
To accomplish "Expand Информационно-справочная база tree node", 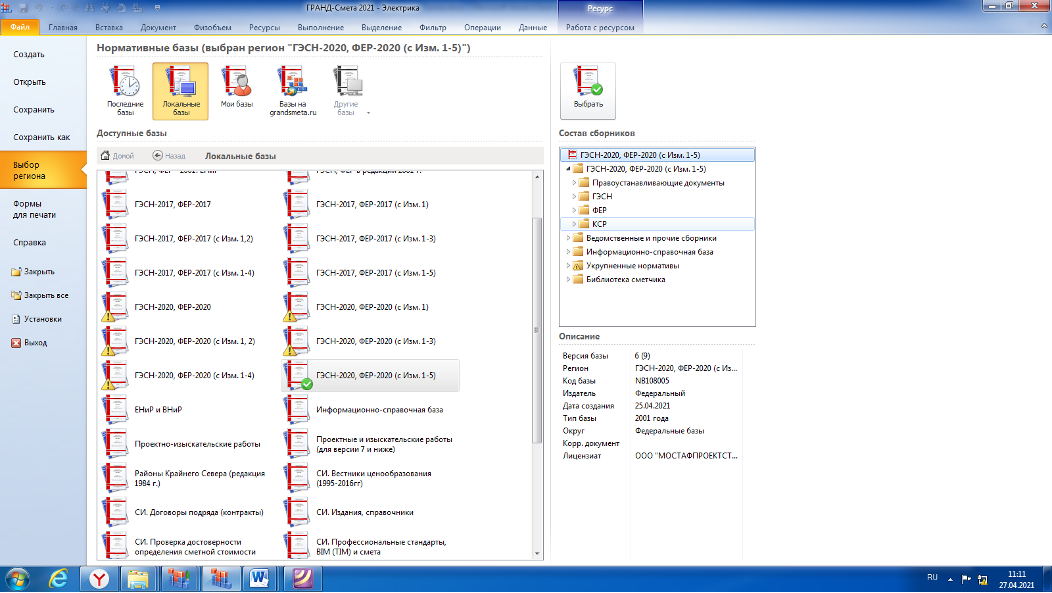I will coord(568,252).
